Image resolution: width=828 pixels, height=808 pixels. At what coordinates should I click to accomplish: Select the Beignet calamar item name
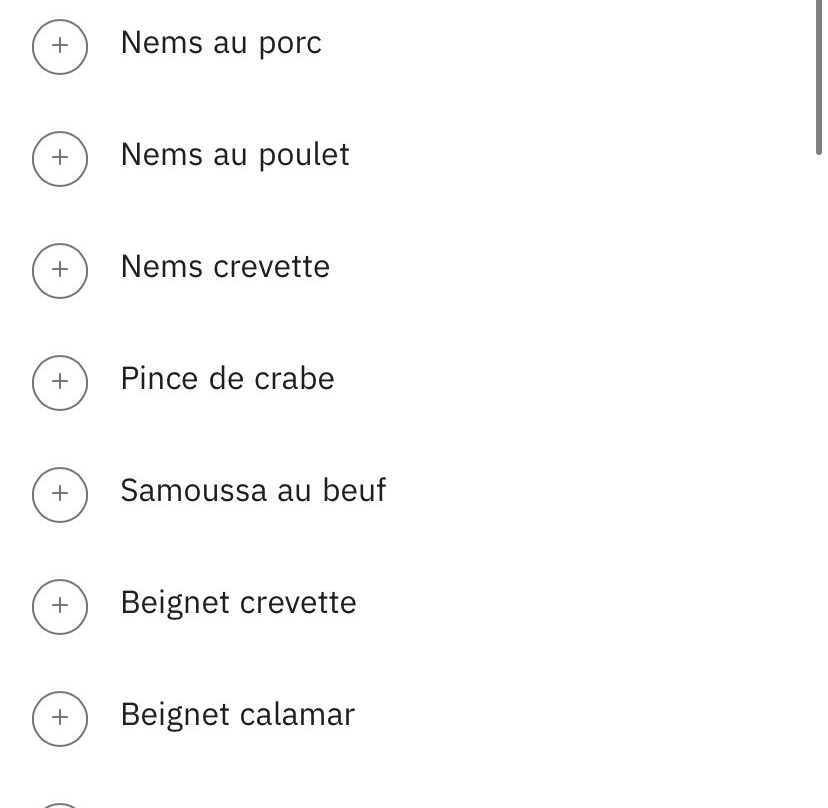tap(237, 716)
